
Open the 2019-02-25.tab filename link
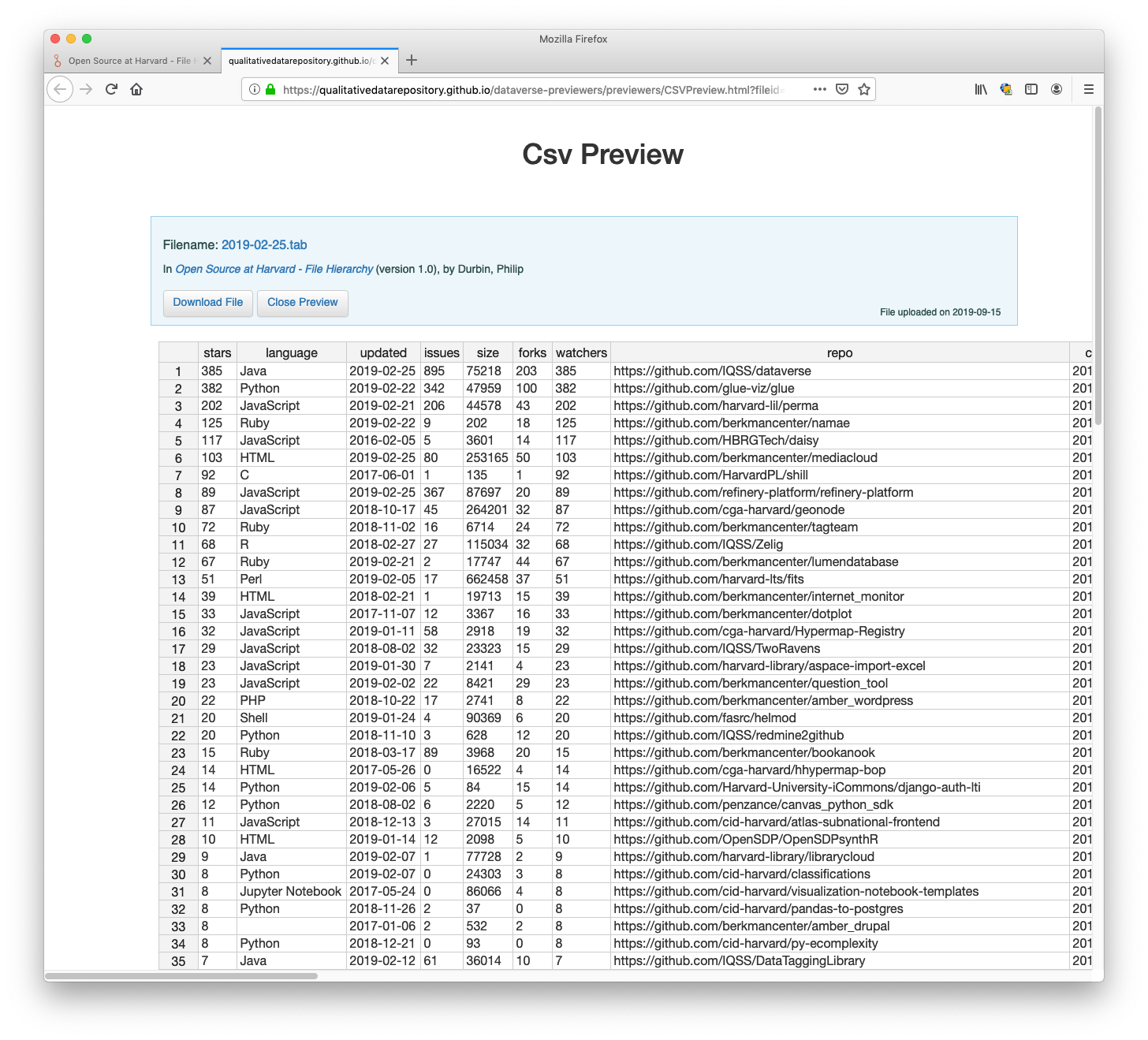pyautogui.click(x=264, y=244)
